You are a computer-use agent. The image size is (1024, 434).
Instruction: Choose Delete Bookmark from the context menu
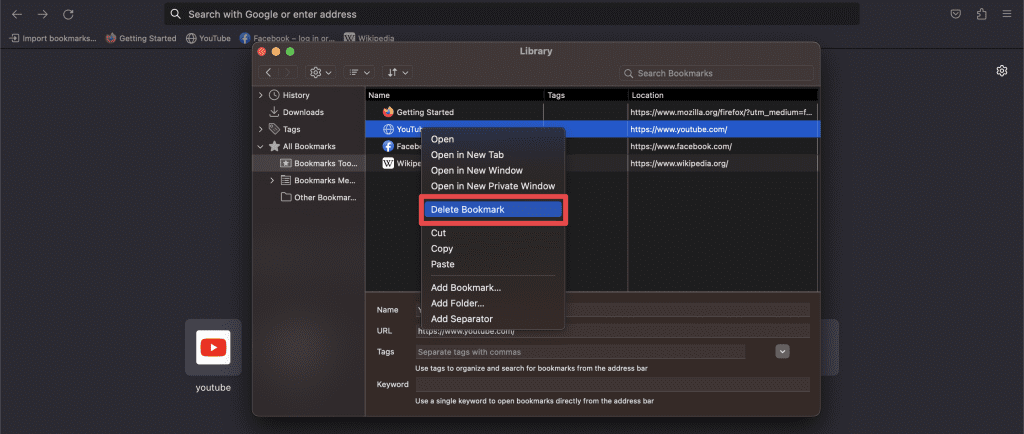[492, 210]
